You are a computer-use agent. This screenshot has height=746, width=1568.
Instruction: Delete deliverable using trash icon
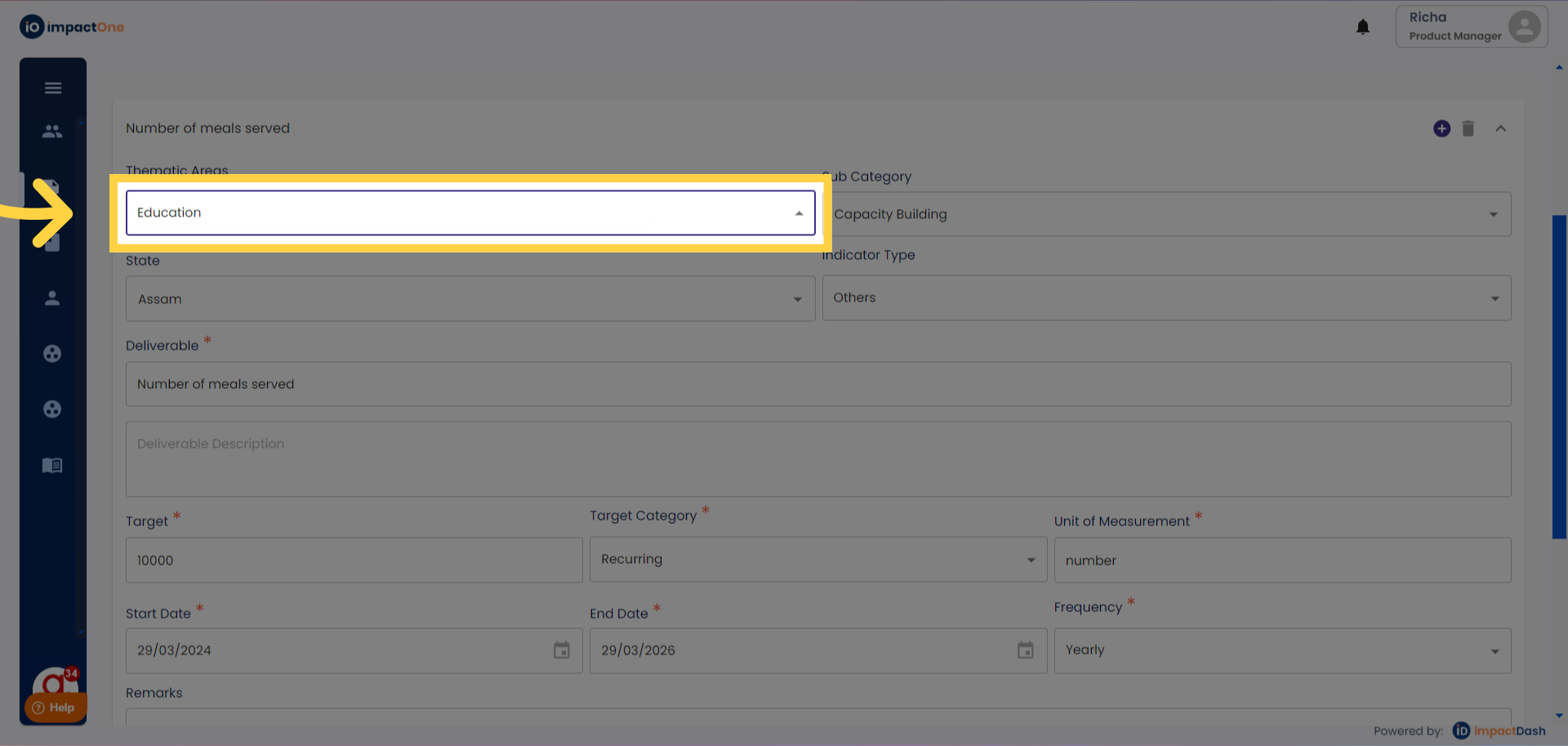pos(1468,129)
